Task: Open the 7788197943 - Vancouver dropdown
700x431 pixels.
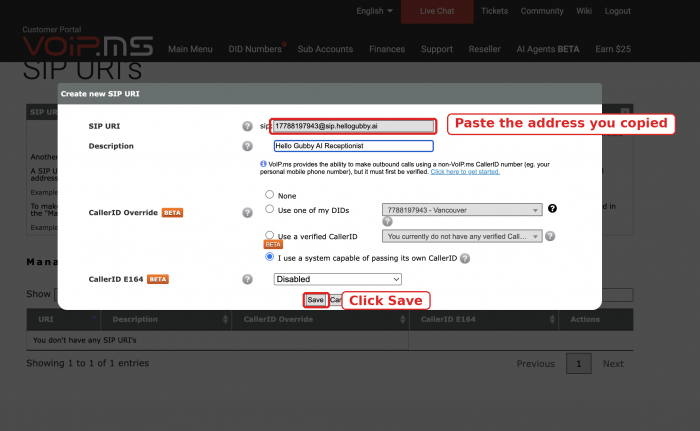Action: (462, 210)
